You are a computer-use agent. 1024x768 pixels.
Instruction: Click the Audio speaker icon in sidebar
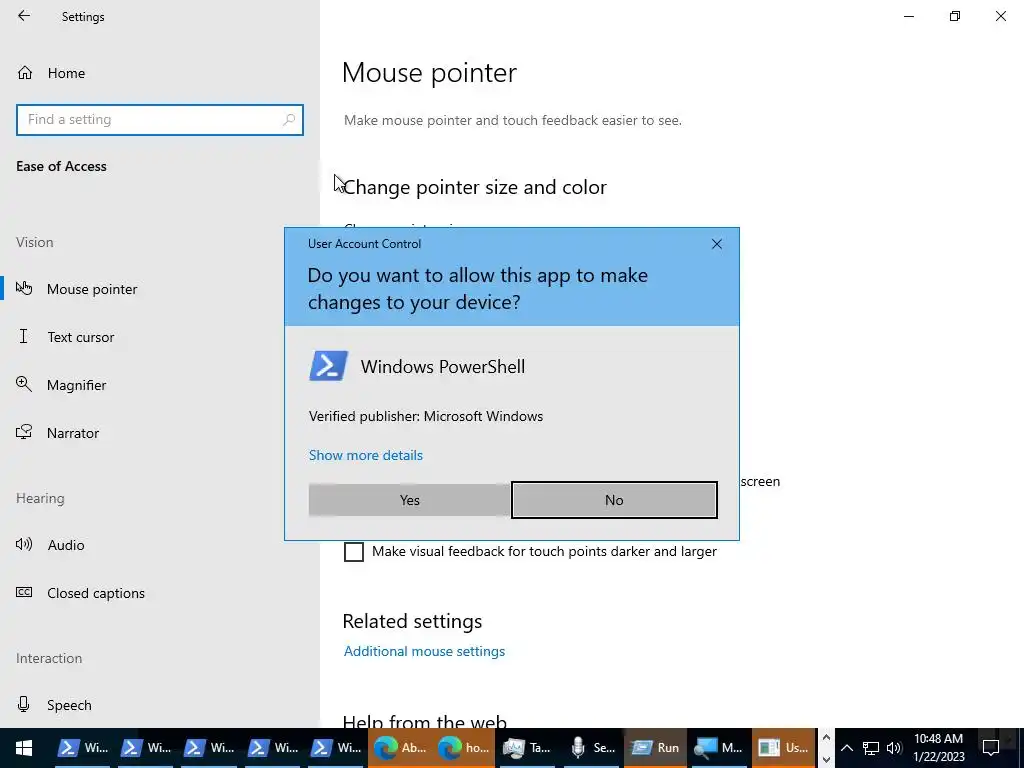[24, 544]
